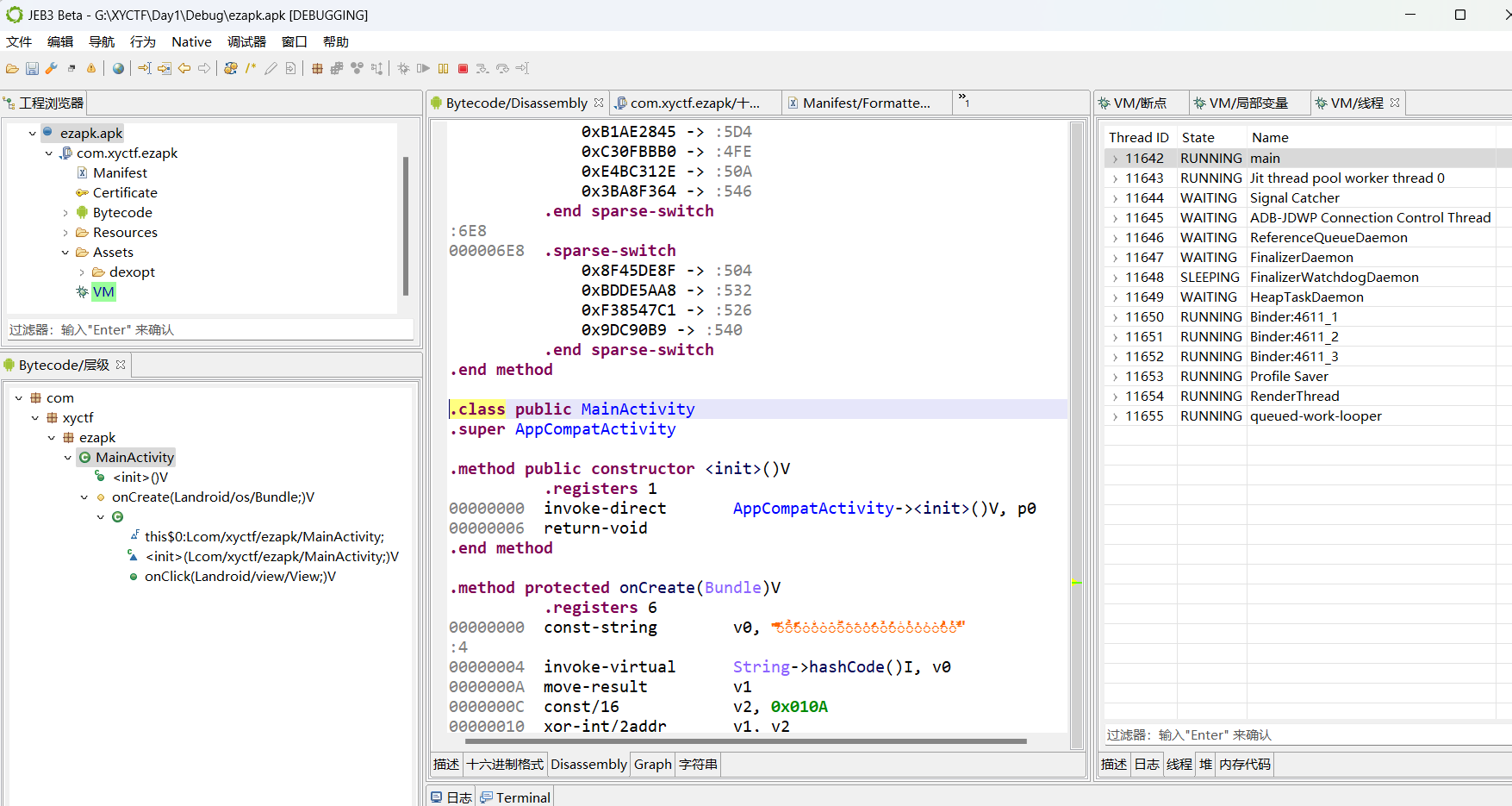Expand the dexopt folder node
Image resolution: width=1512 pixels, height=806 pixels.
(82, 272)
